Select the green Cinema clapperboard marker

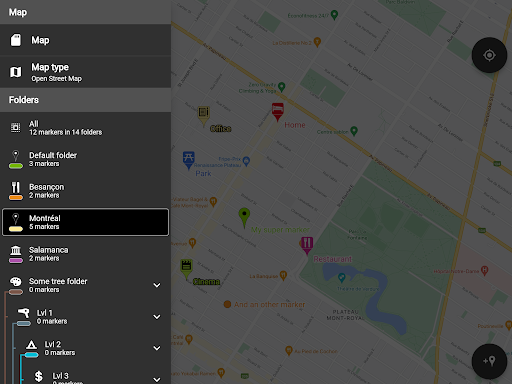186,269
